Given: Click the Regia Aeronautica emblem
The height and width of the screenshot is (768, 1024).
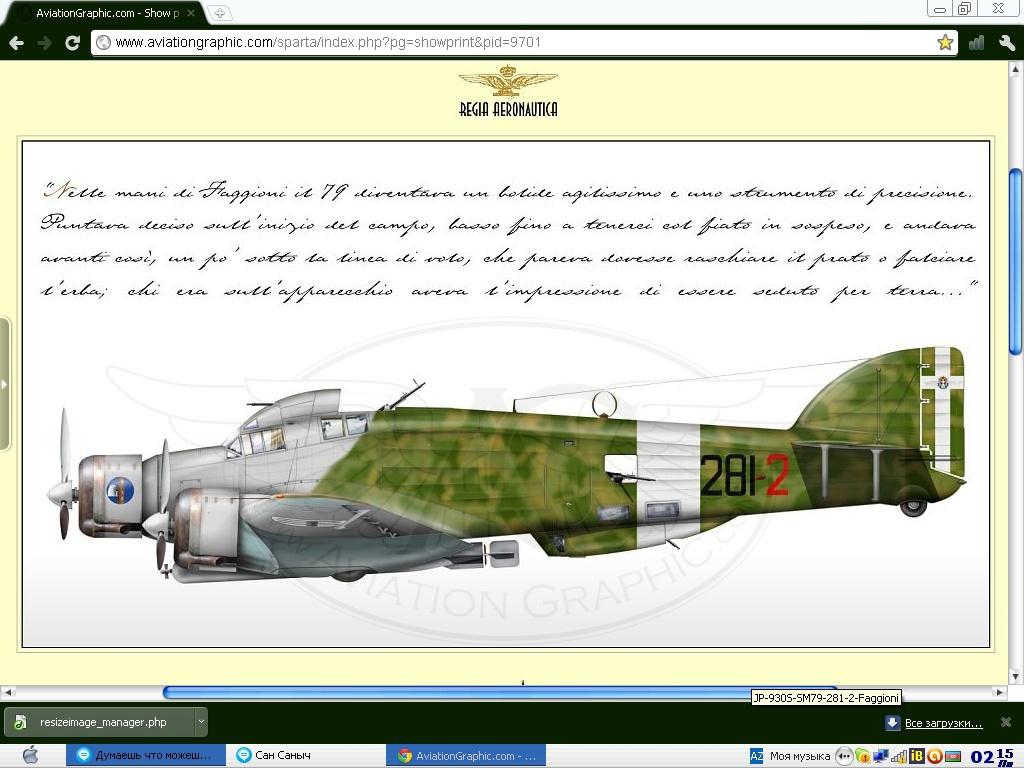Looking at the screenshot, I should tap(508, 91).
